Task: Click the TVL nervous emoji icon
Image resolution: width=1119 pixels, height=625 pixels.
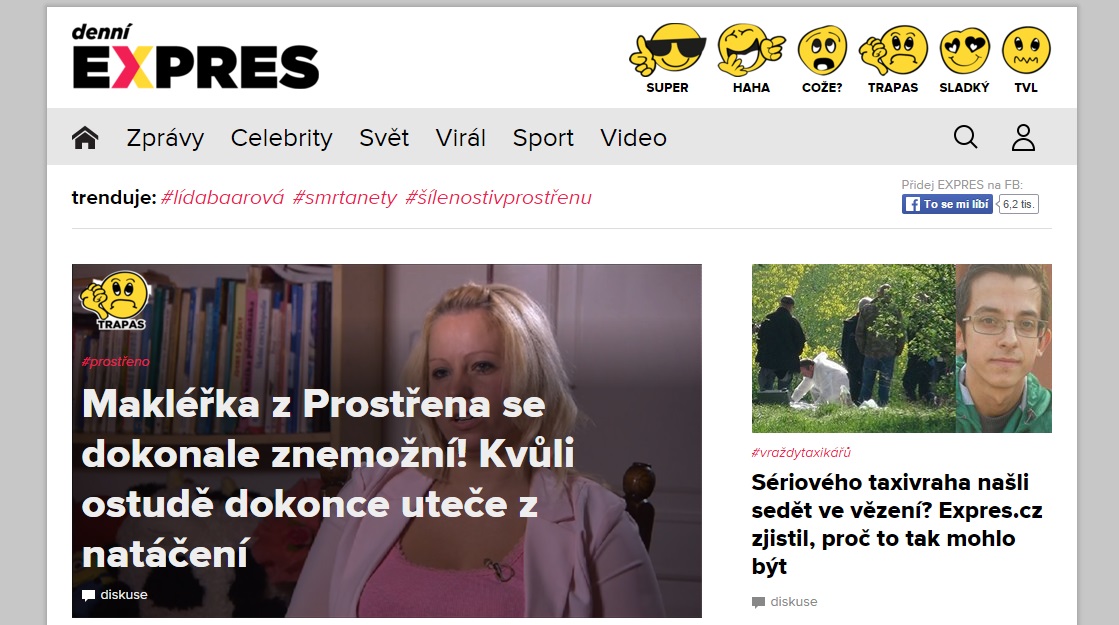Action: click(x=1026, y=58)
